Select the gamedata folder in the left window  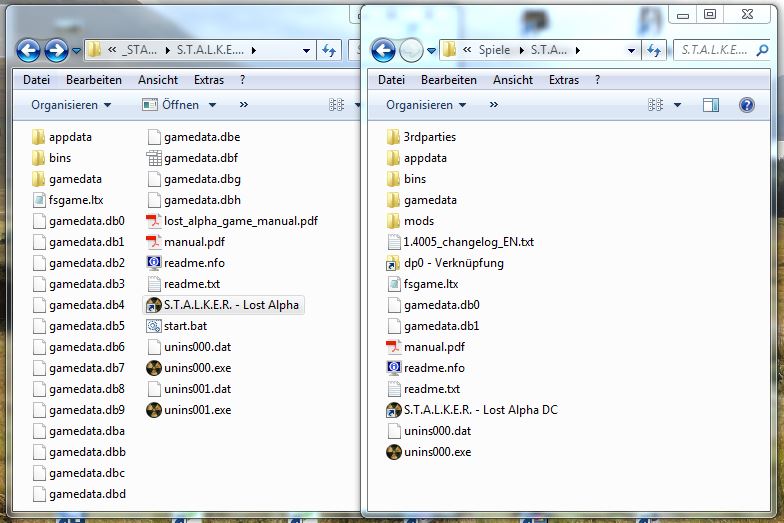(x=66, y=179)
